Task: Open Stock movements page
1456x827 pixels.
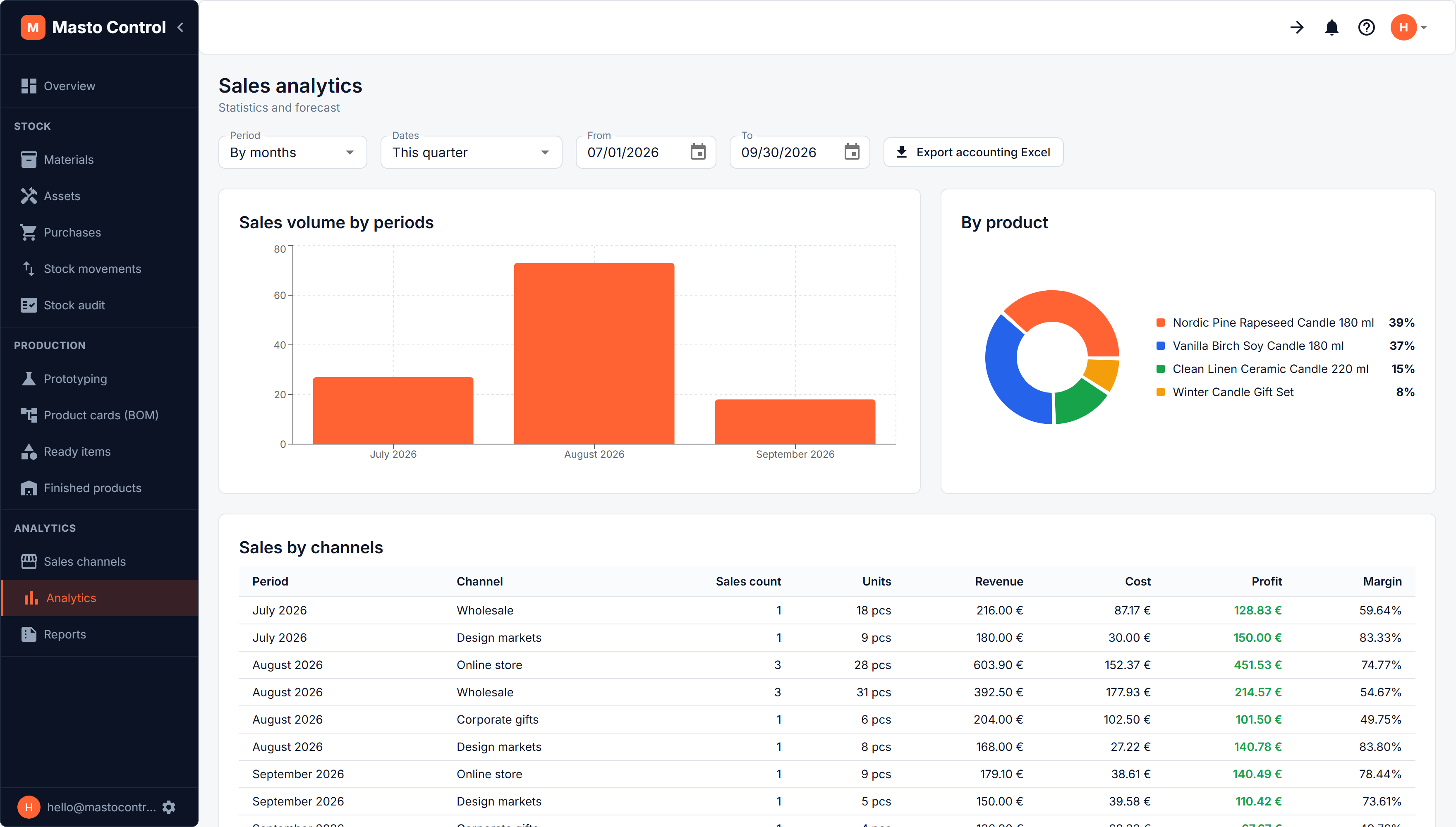Action: point(99,269)
